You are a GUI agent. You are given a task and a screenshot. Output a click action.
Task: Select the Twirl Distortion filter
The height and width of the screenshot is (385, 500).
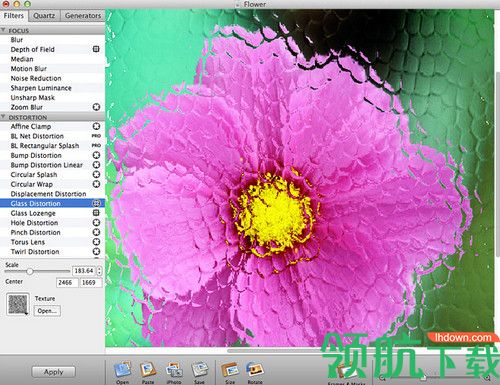point(52,252)
